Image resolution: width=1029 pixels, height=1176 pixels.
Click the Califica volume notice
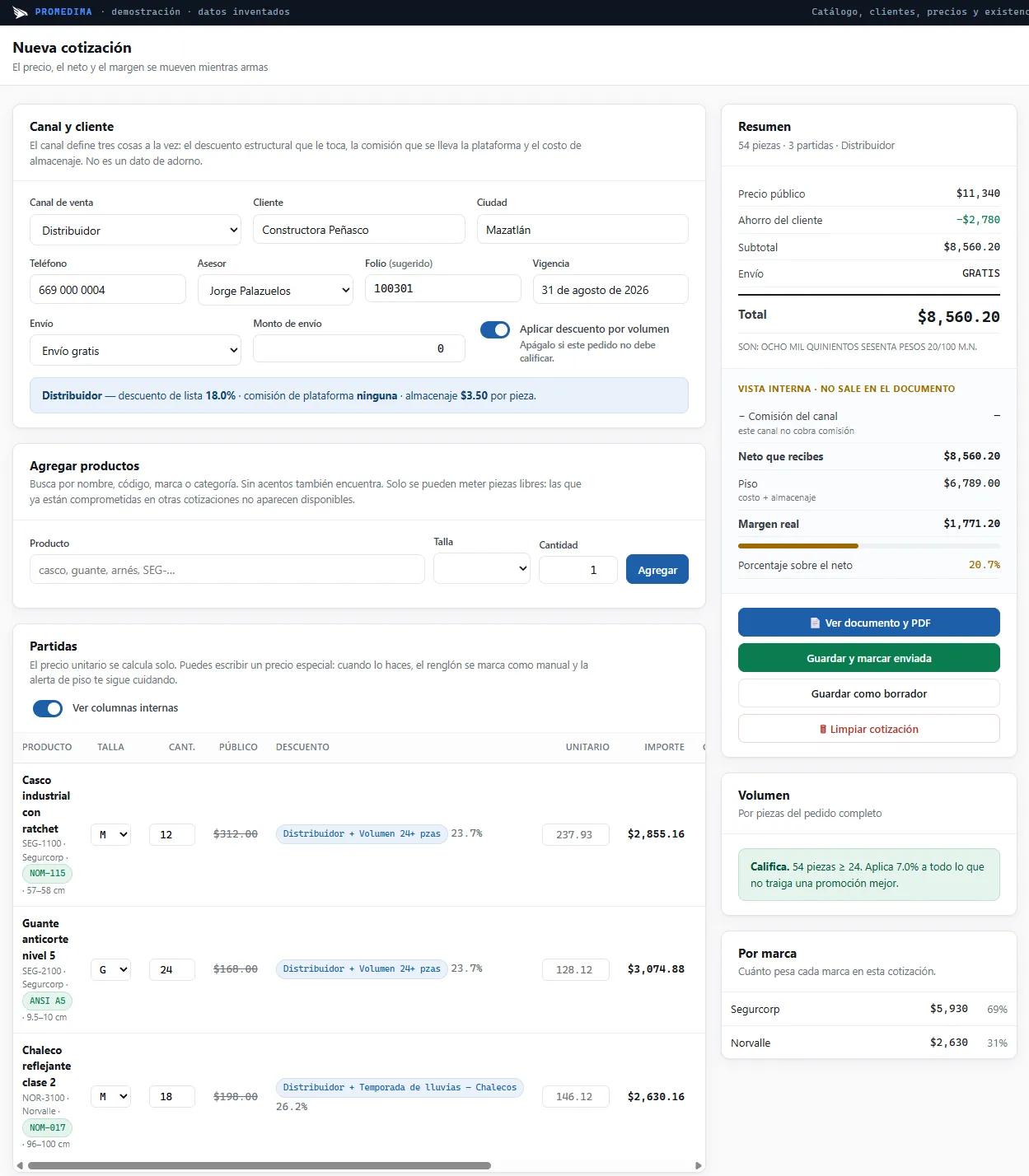click(x=869, y=875)
